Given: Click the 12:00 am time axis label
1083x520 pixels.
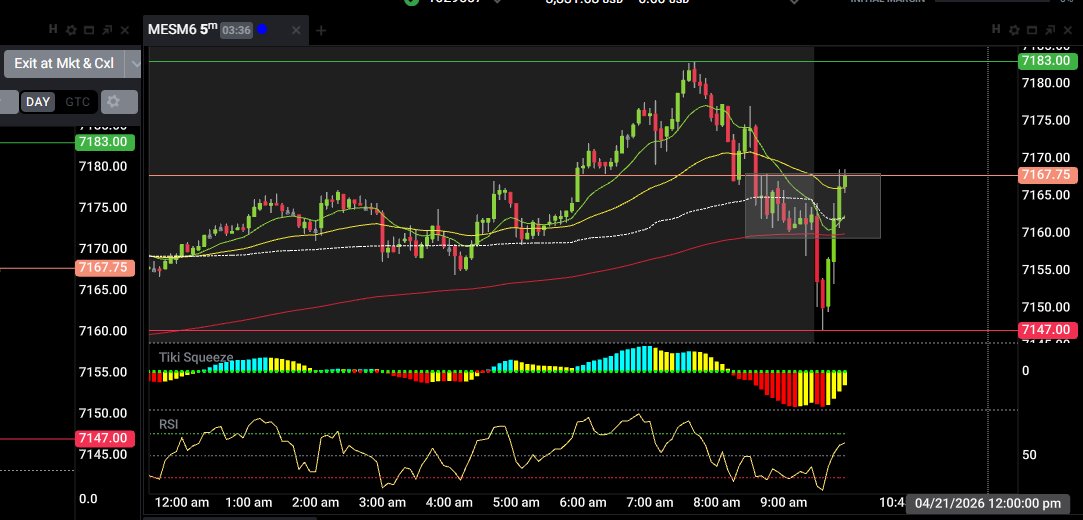Looking at the screenshot, I should 182,503.
